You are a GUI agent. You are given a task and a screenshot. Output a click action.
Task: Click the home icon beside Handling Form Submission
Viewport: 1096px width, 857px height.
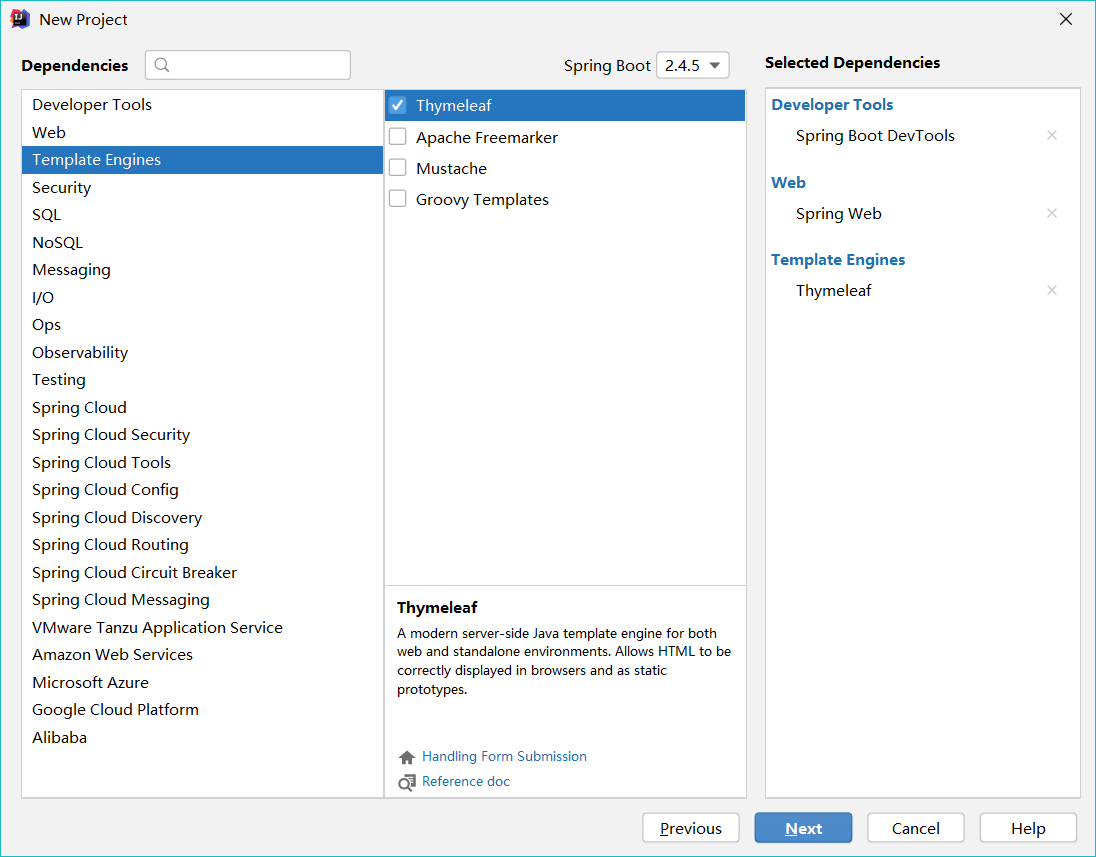pos(407,757)
